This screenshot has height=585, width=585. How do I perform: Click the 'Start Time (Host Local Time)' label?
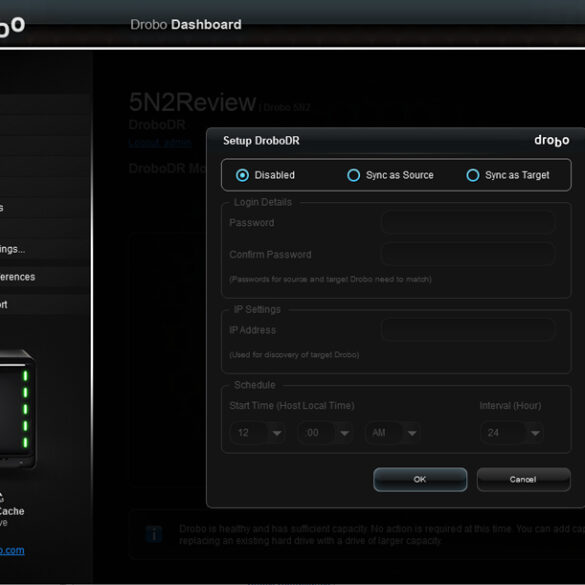[x=292, y=406]
